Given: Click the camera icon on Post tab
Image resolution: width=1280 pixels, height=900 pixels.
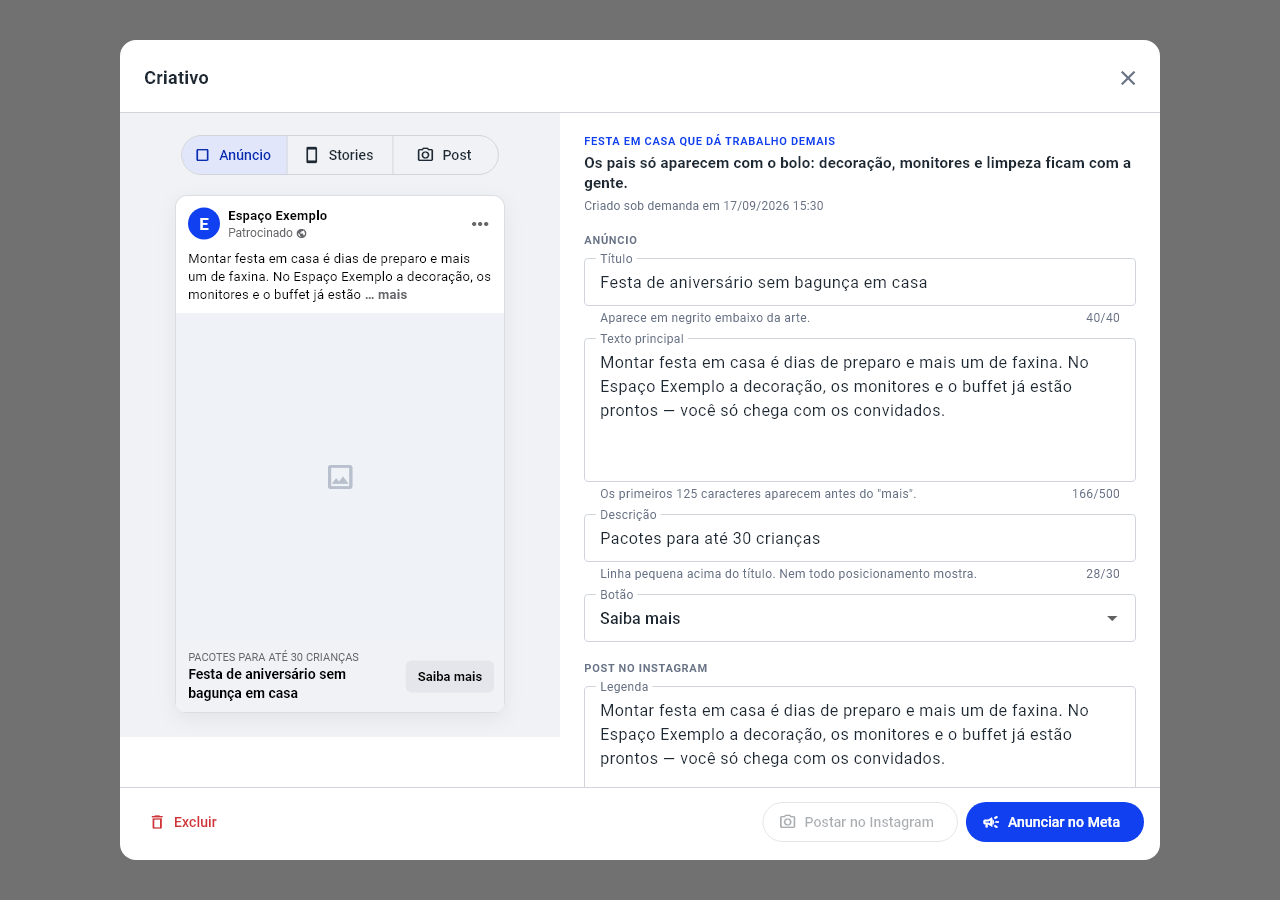Looking at the screenshot, I should [425, 155].
